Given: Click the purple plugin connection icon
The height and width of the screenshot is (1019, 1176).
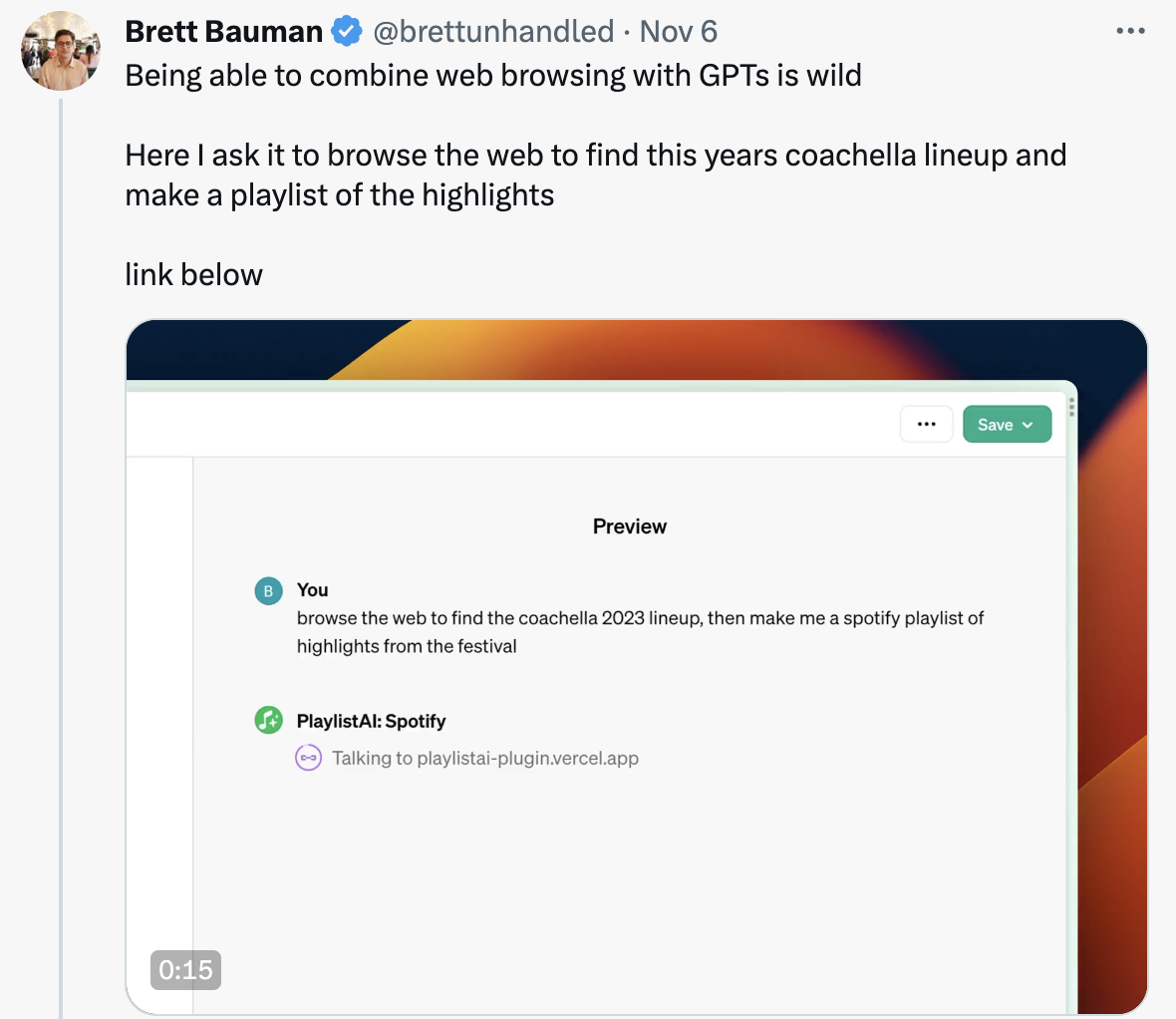Looking at the screenshot, I should (309, 759).
